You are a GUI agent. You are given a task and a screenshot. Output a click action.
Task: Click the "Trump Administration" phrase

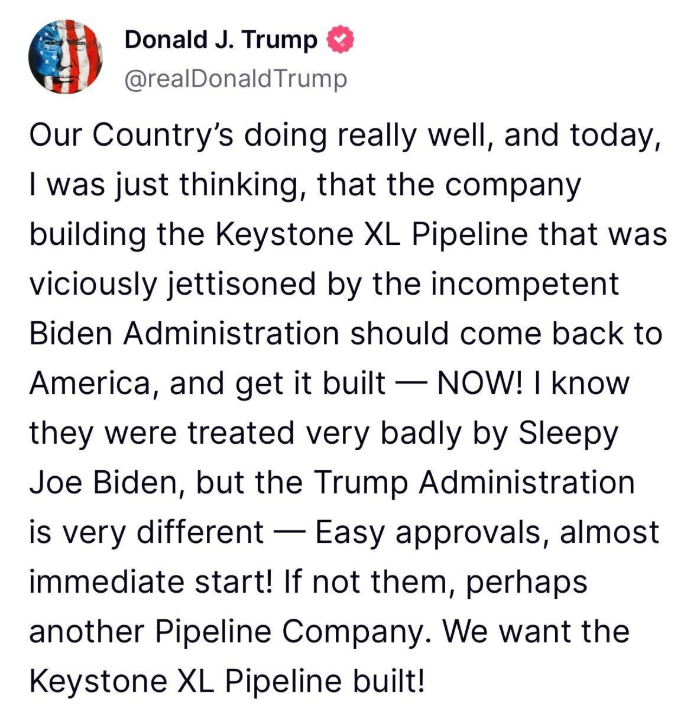point(475,482)
